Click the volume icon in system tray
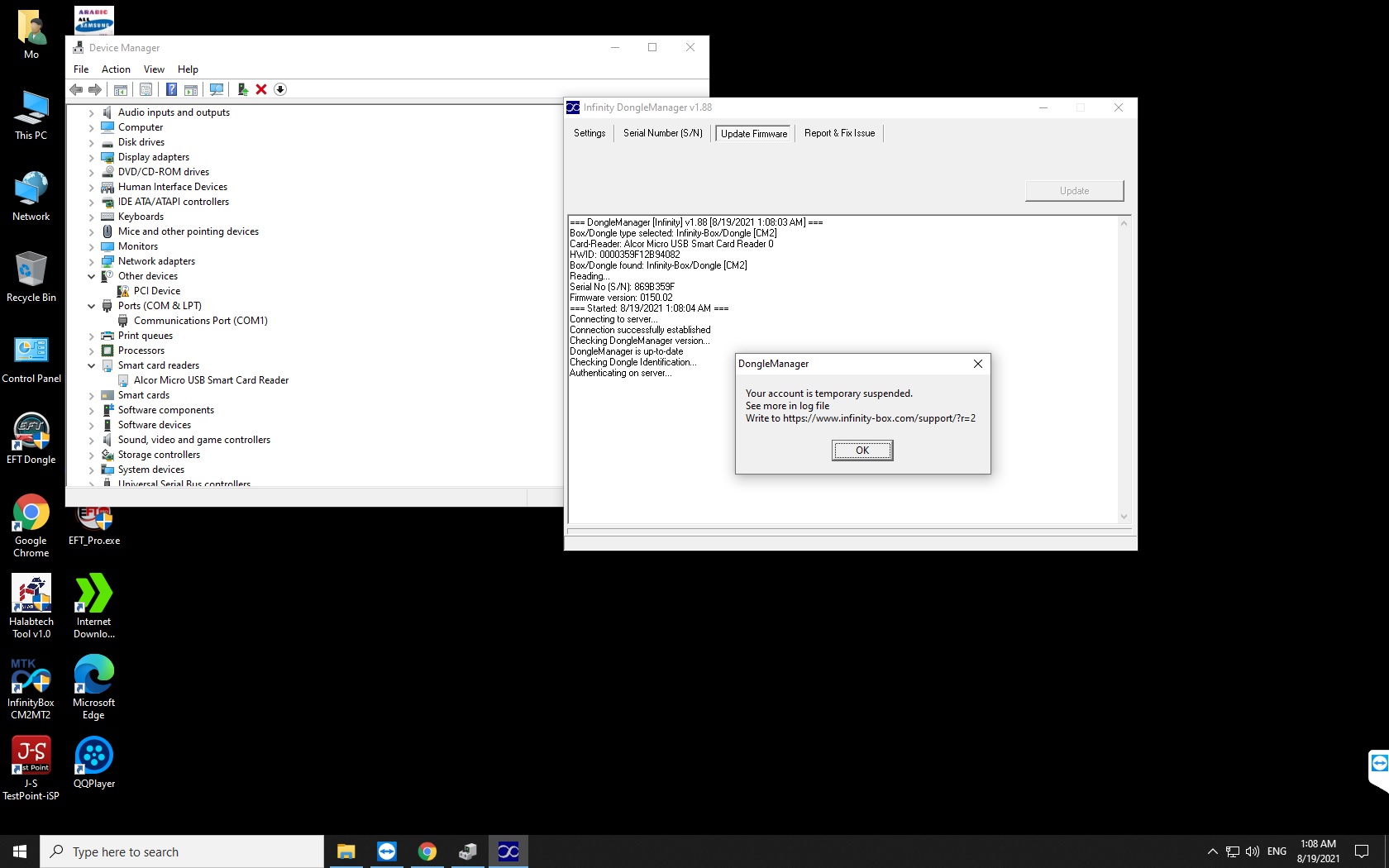1389x868 pixels. tap(1253, 851)
